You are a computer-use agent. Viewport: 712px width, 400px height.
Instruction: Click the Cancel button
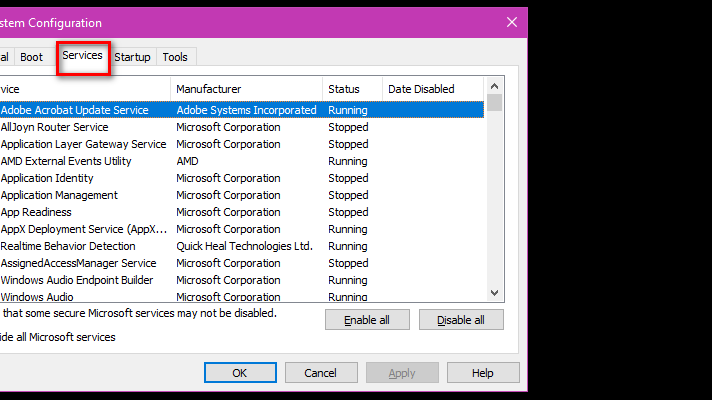[321, 373]
